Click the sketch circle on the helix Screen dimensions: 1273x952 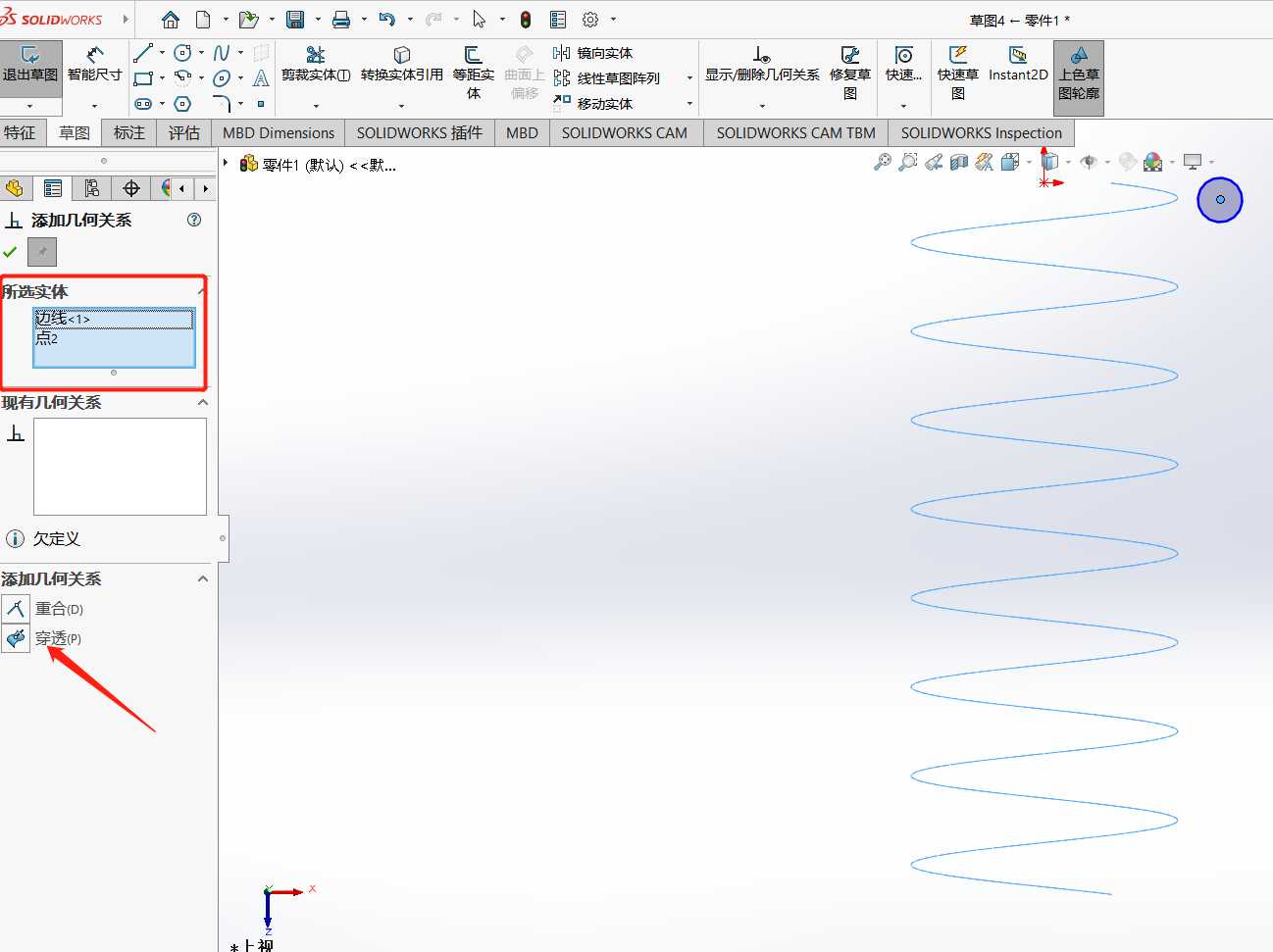point(1220,200)
